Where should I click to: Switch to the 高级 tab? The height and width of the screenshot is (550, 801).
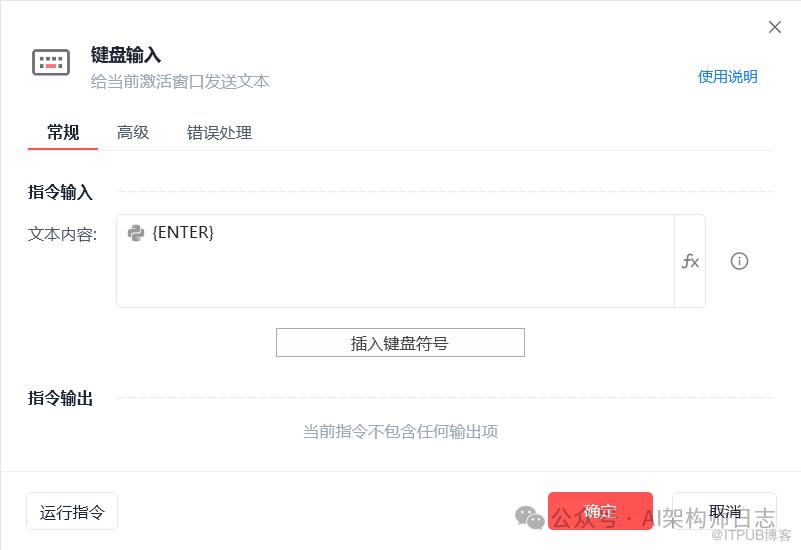tap(133, 132)
